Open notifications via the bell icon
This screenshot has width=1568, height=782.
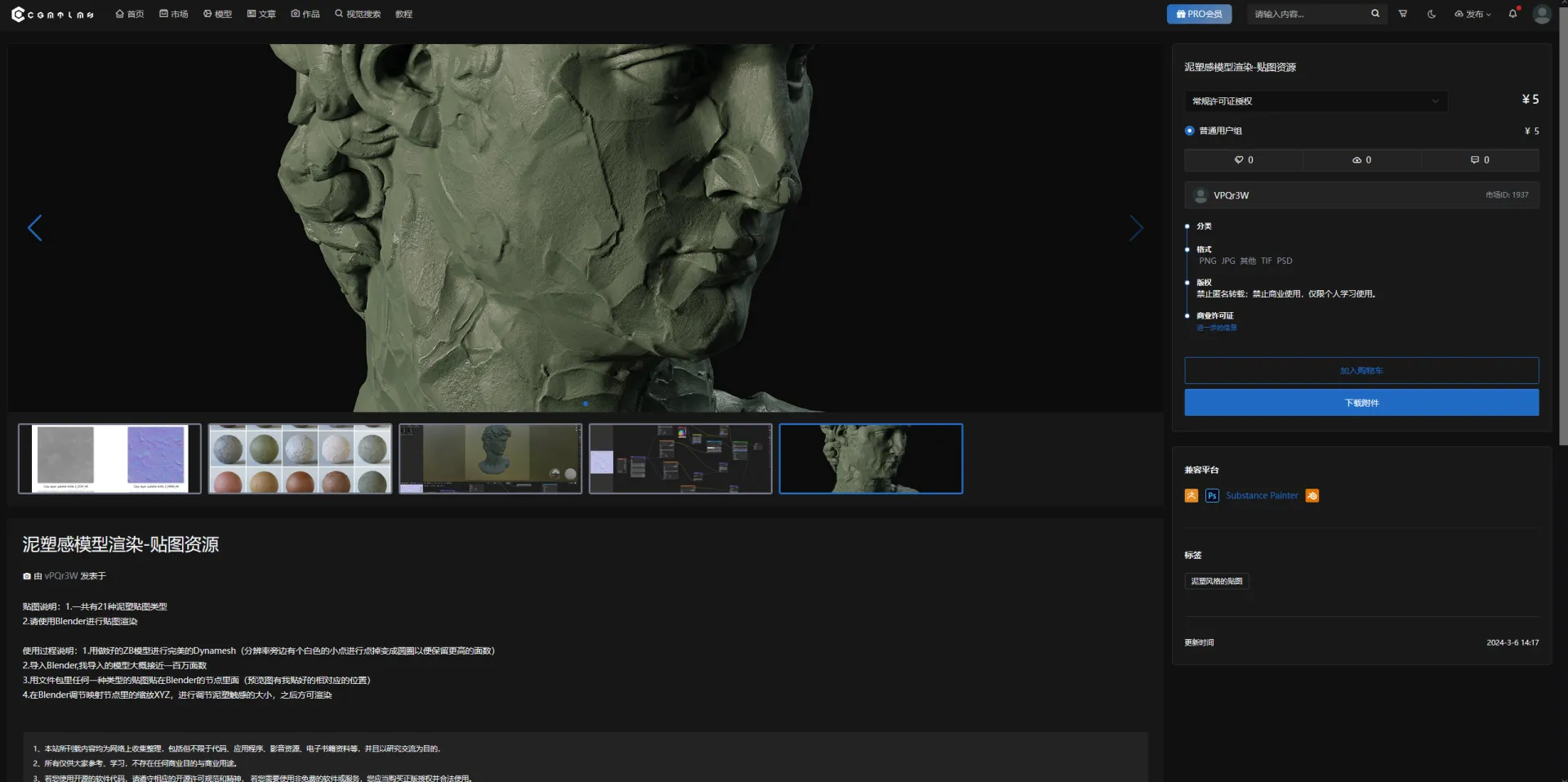(x=1512, y=14)
